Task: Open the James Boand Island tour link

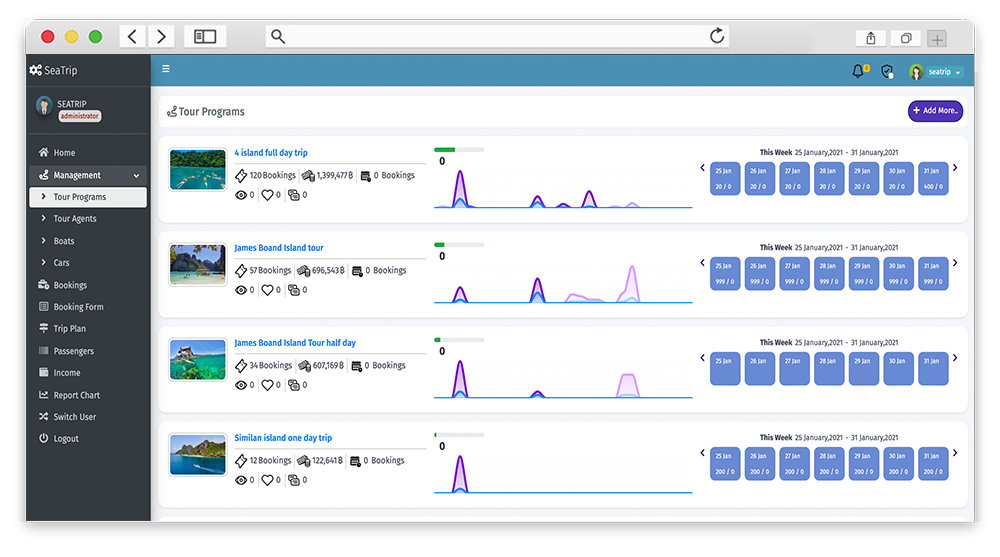Action: pos(279,248)
